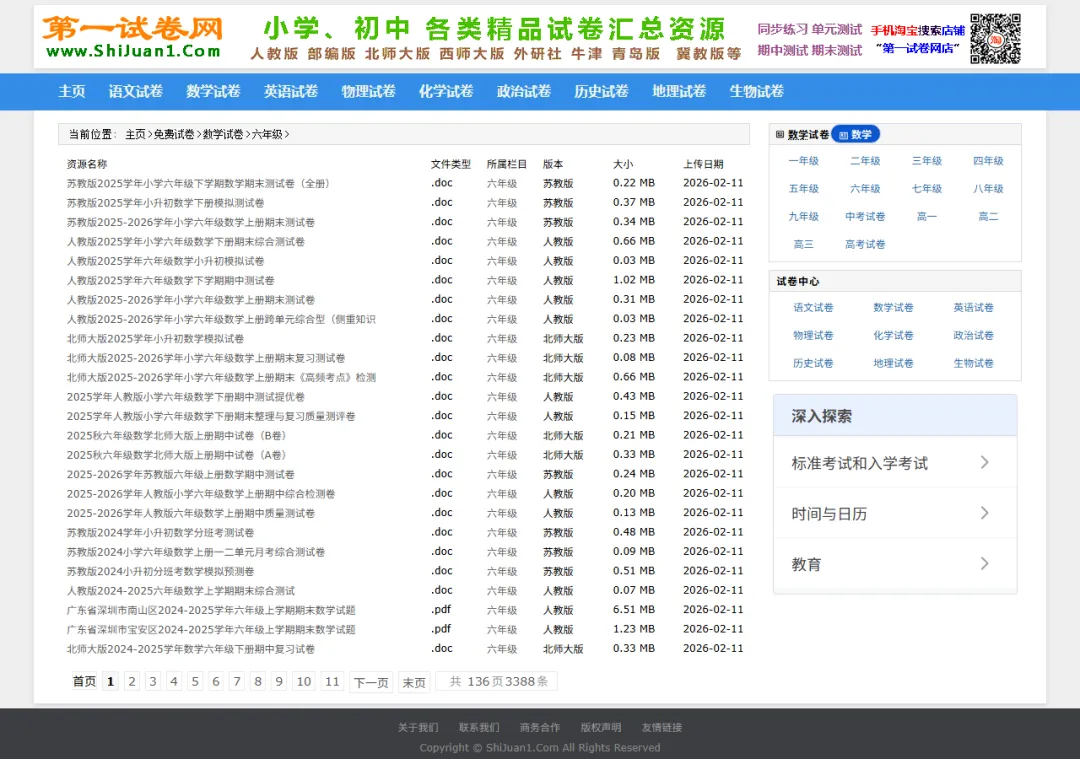Open the 语文试卷 navigation tab
The width and height of the screenshot is (1080, 759).
click(136, 92)
